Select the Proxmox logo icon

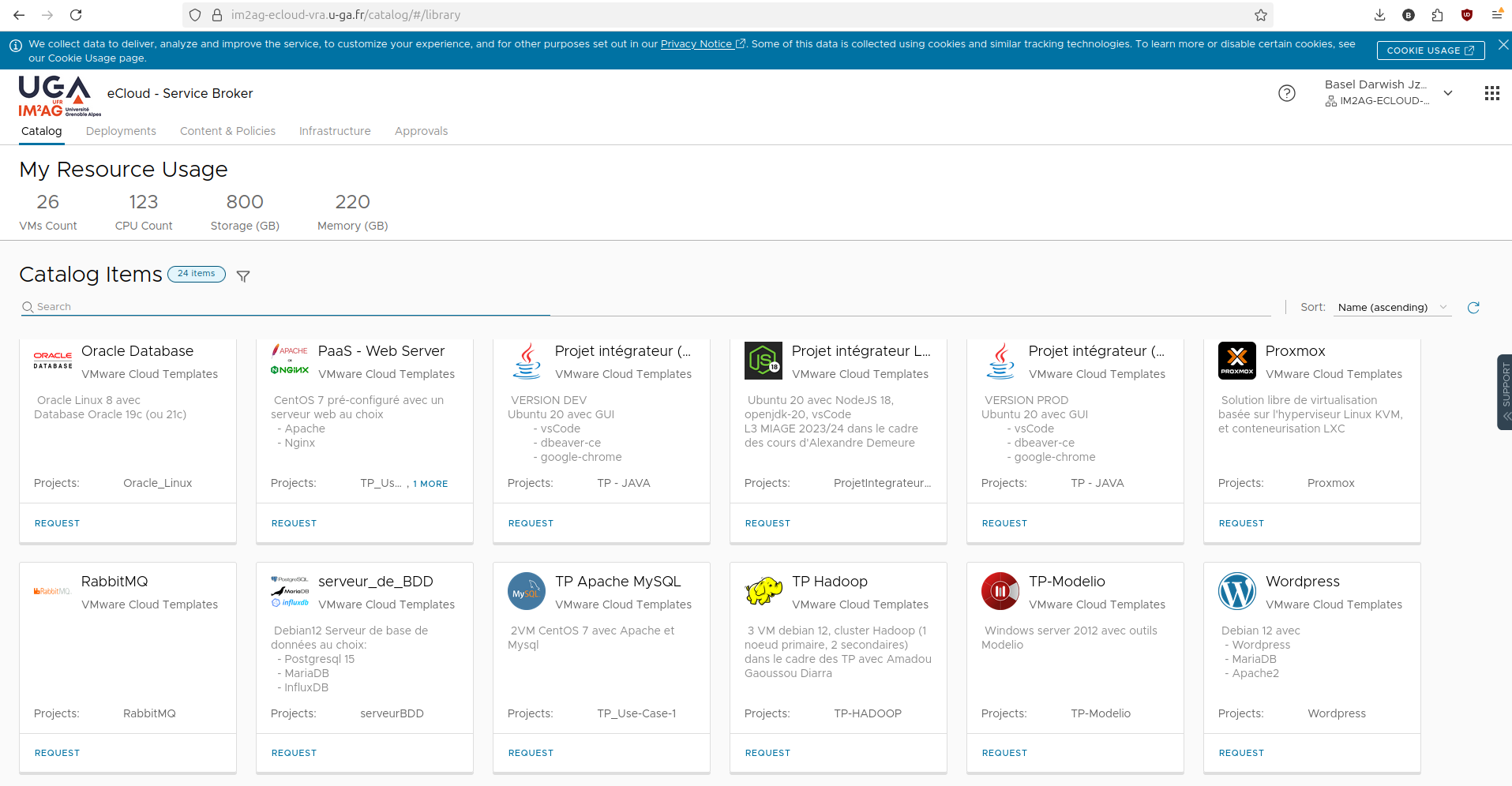(1236, 360)
